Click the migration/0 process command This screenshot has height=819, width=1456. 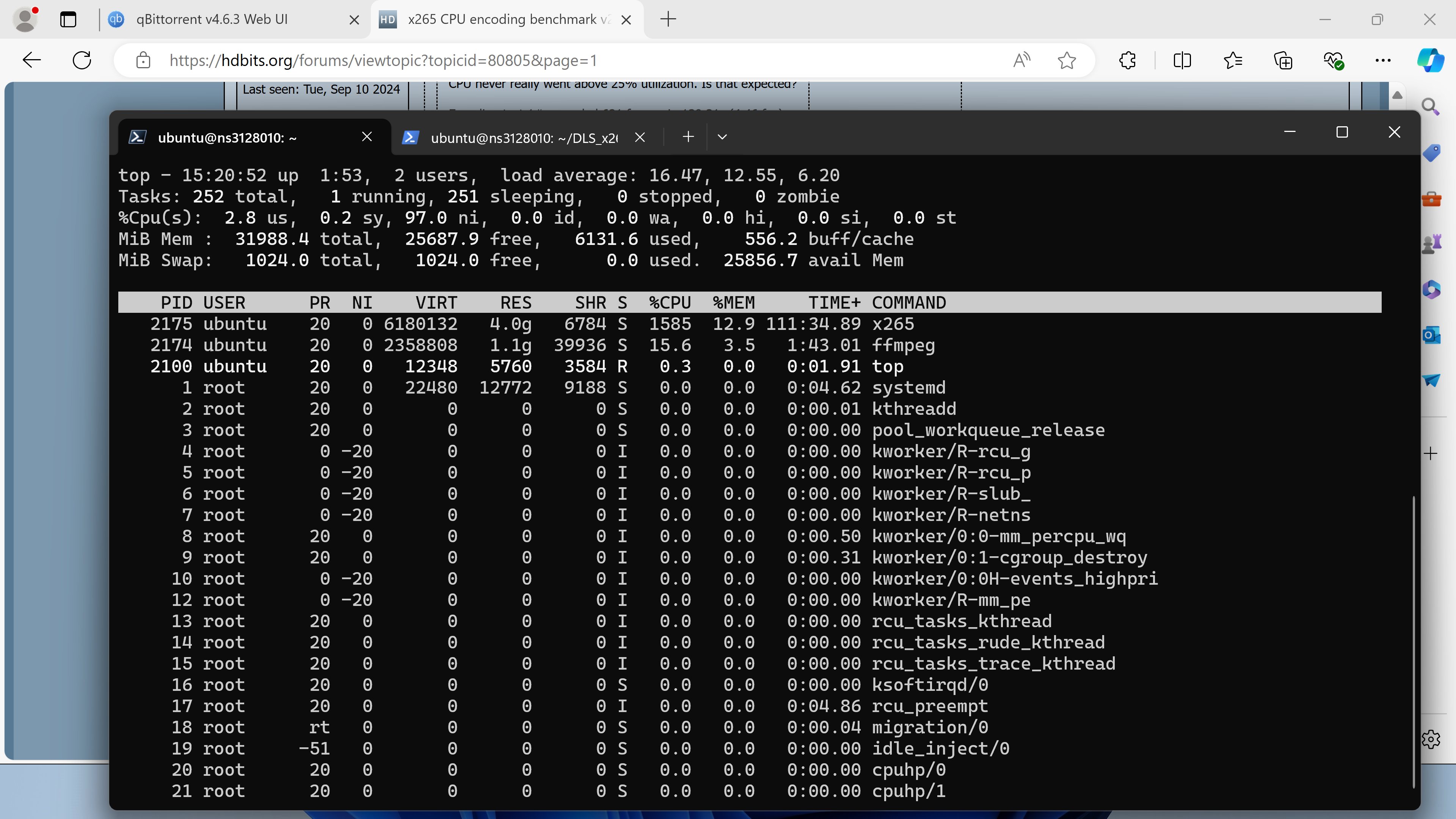[930, 728]
